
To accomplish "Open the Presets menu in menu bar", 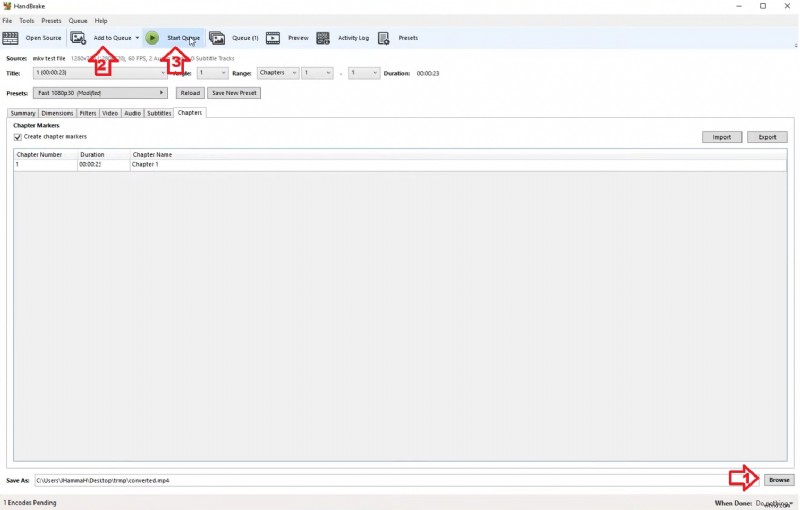I will 51,21.
